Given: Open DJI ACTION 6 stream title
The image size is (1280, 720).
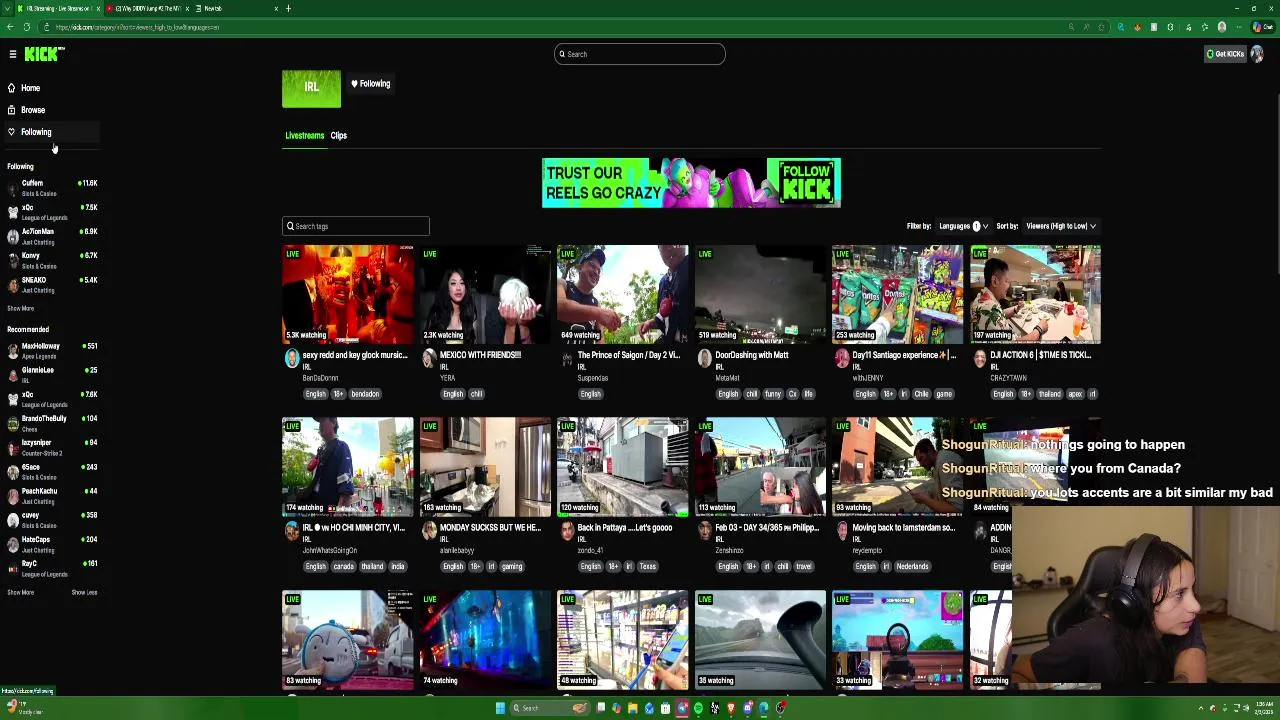Looking at the screenshot, I should click(x=1040, y=355).
